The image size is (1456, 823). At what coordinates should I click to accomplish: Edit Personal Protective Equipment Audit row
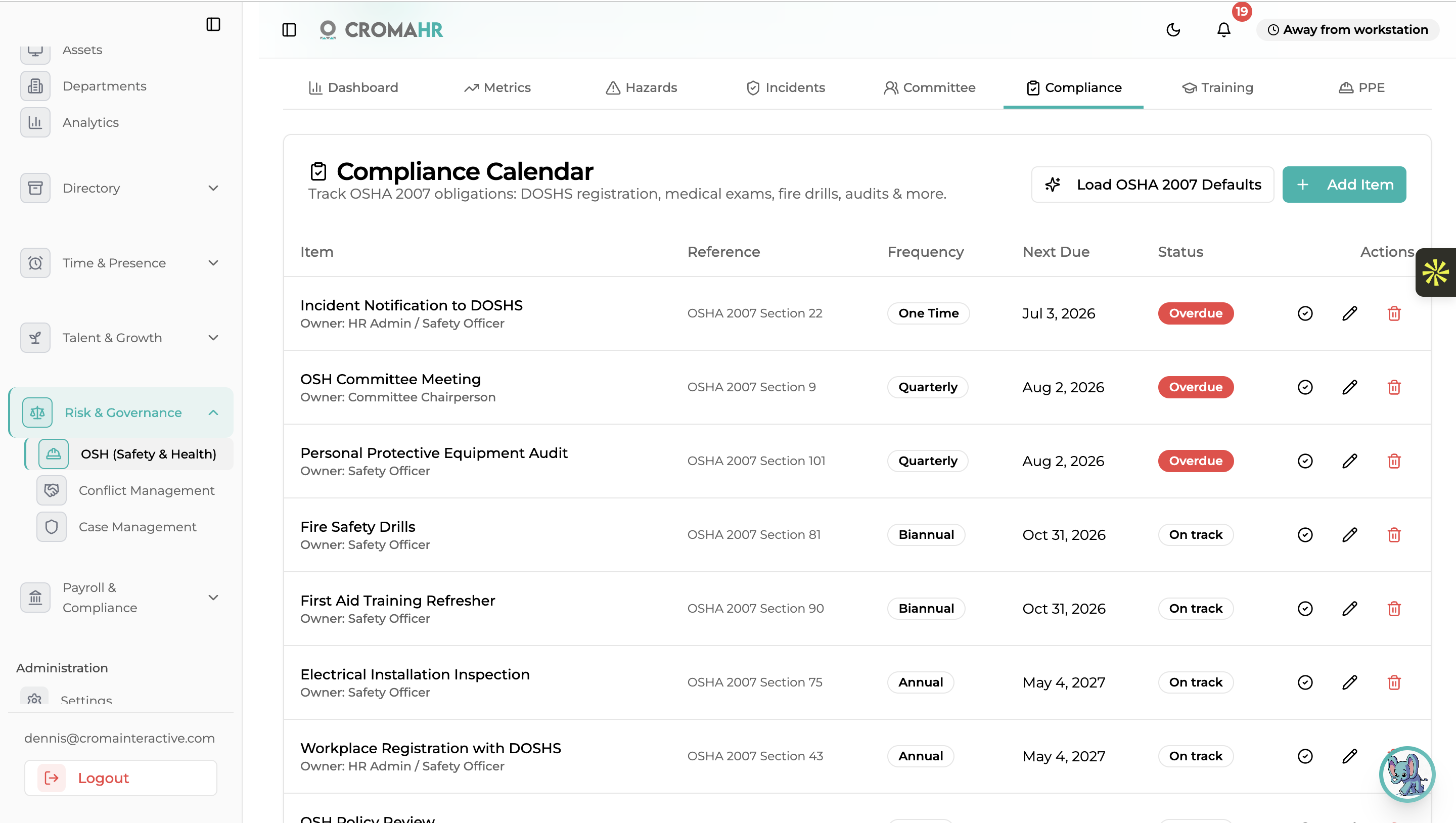(x=1350, y=461)
